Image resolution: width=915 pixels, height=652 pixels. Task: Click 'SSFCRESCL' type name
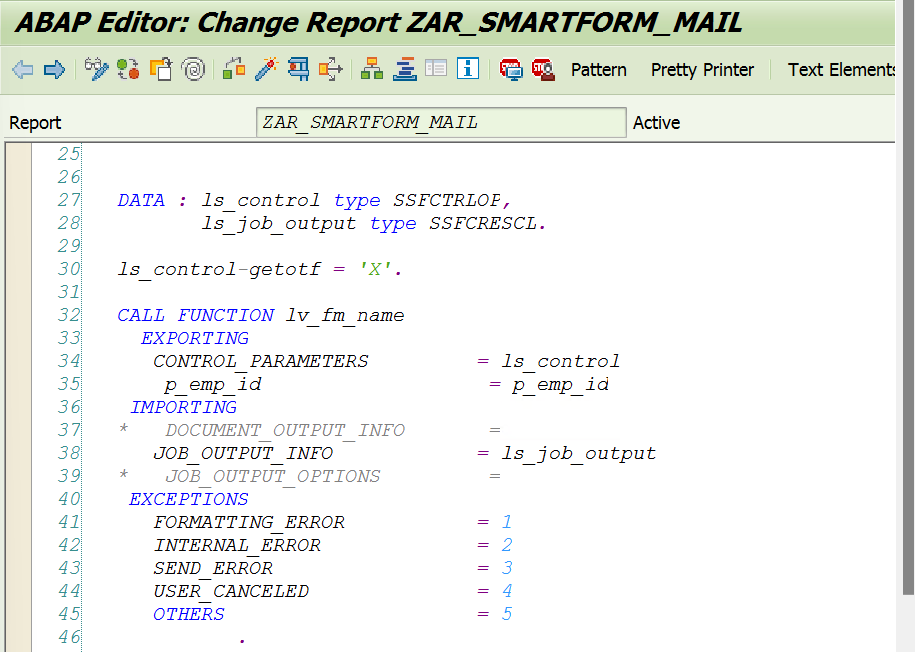(x=483, y=224)
